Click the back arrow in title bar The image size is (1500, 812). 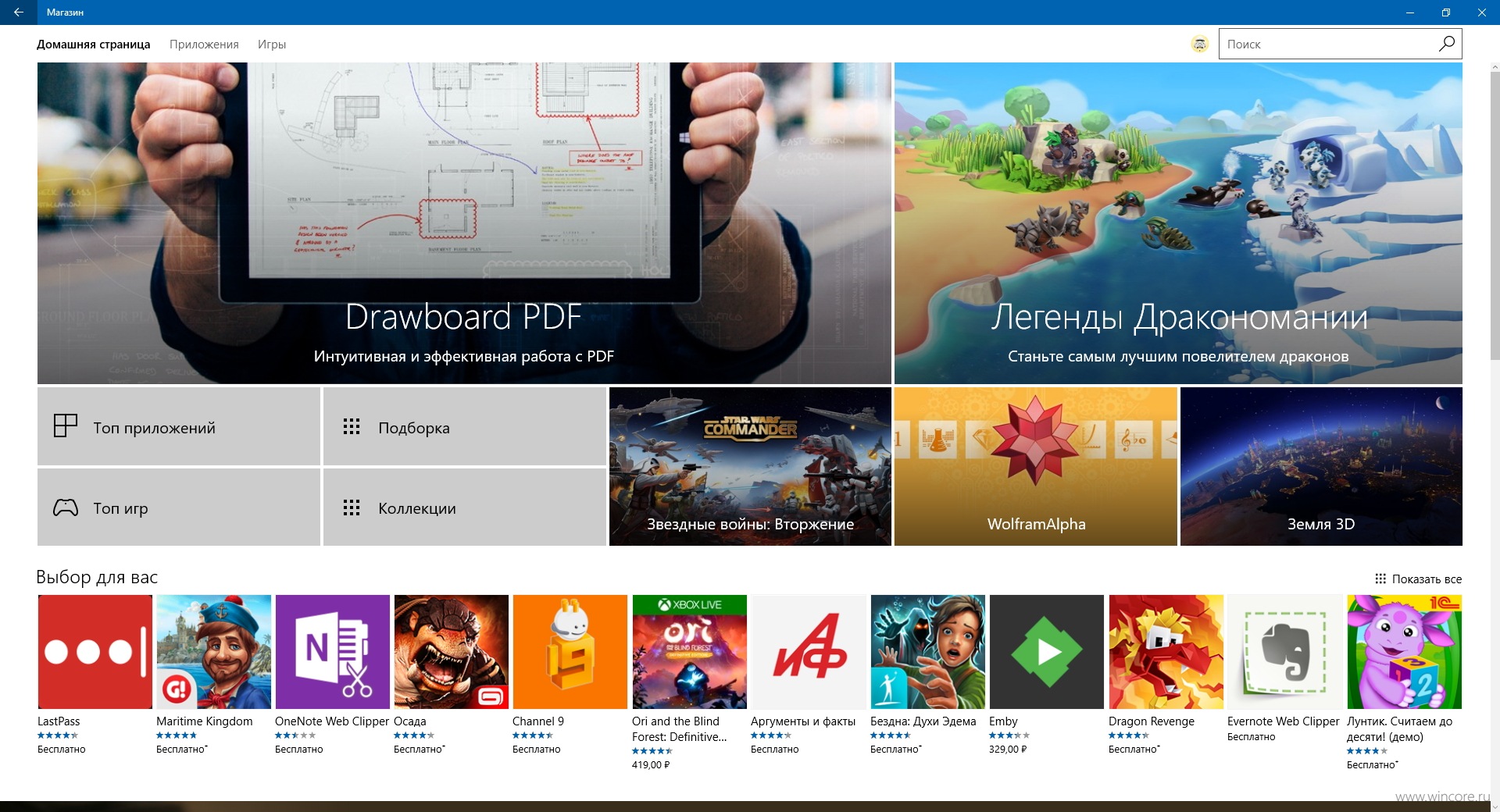pos(18,12)
